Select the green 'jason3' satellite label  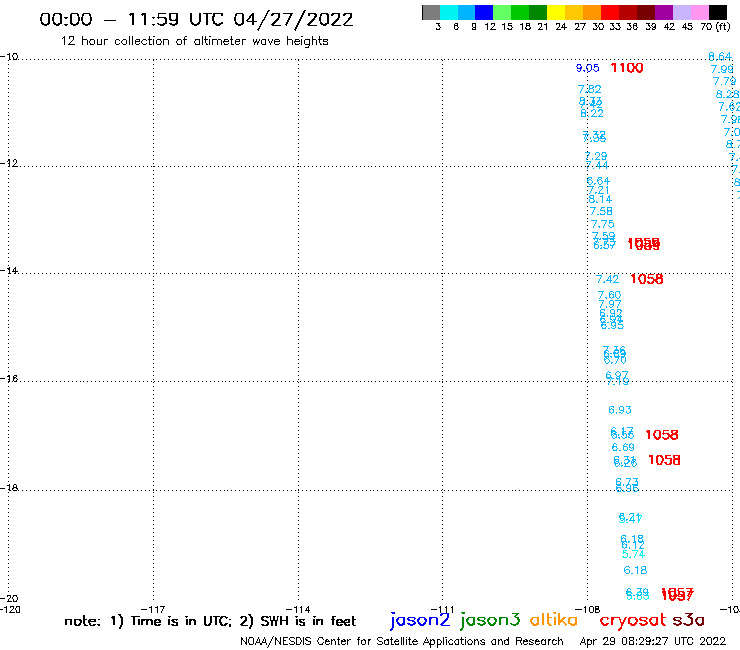pos(490,620)
